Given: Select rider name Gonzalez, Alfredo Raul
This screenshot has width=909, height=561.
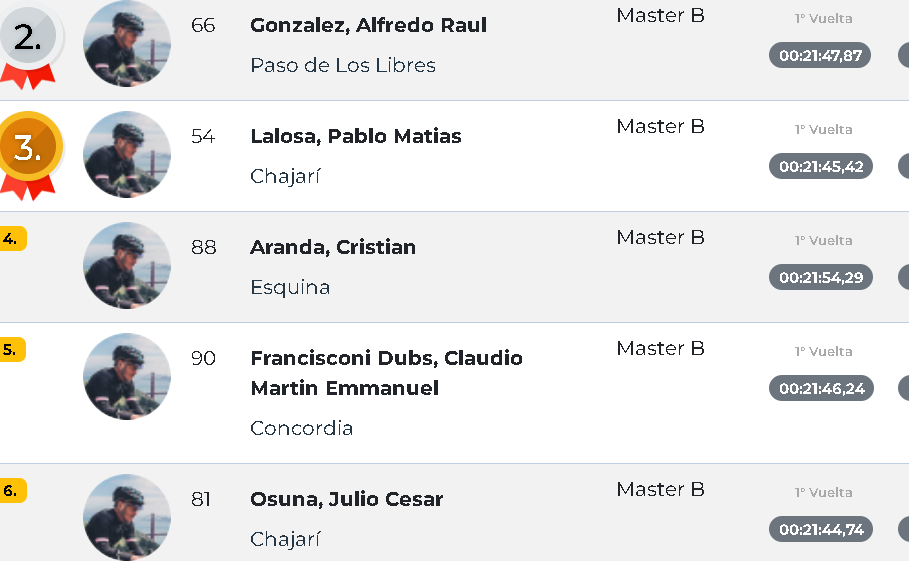Looking at the screenshot, I should click(x=368, y=25).
